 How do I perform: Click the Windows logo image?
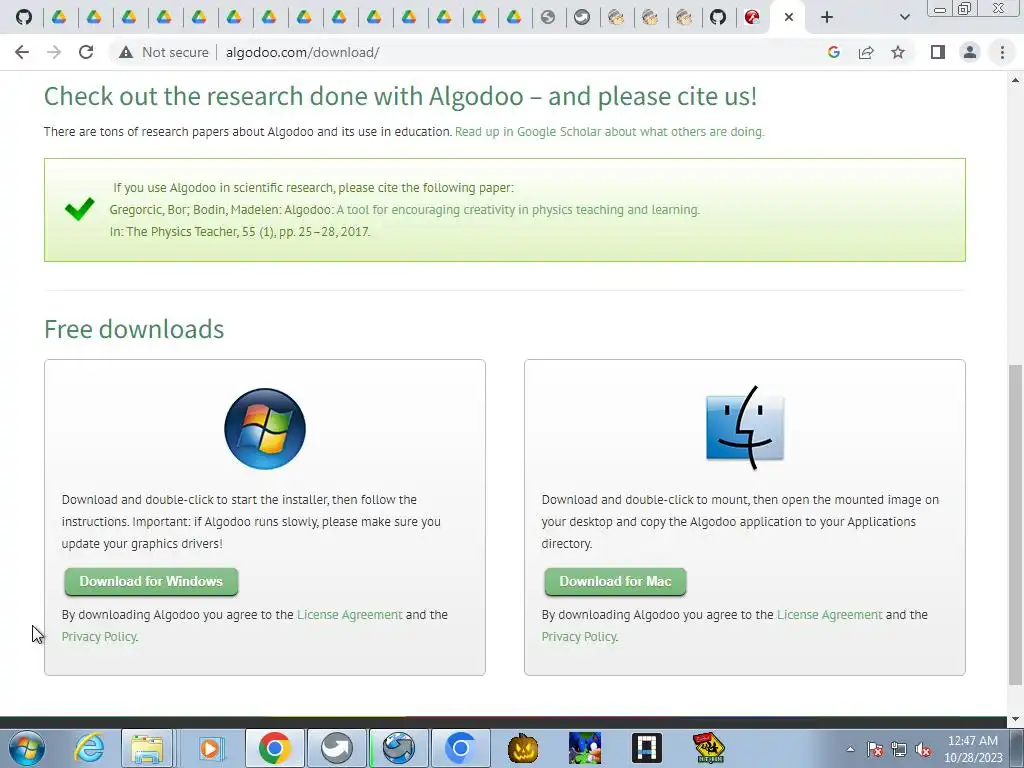click(x=264, y=429)
